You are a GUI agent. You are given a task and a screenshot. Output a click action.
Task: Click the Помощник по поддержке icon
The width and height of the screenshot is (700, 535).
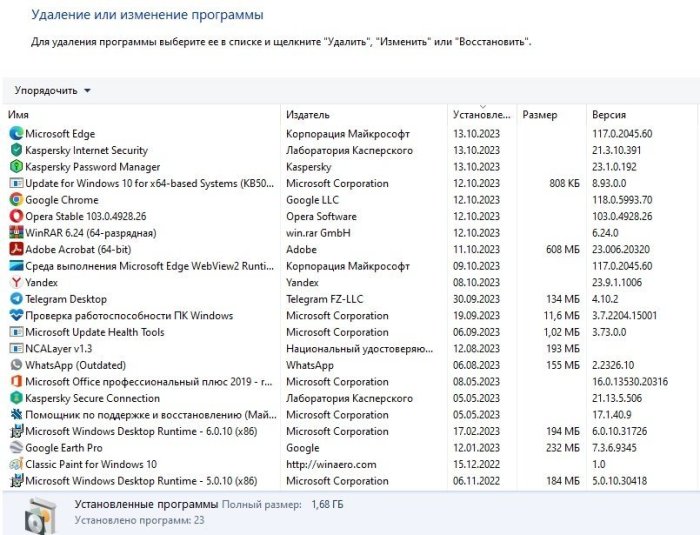pyautogui.click(x=16, y=414)
